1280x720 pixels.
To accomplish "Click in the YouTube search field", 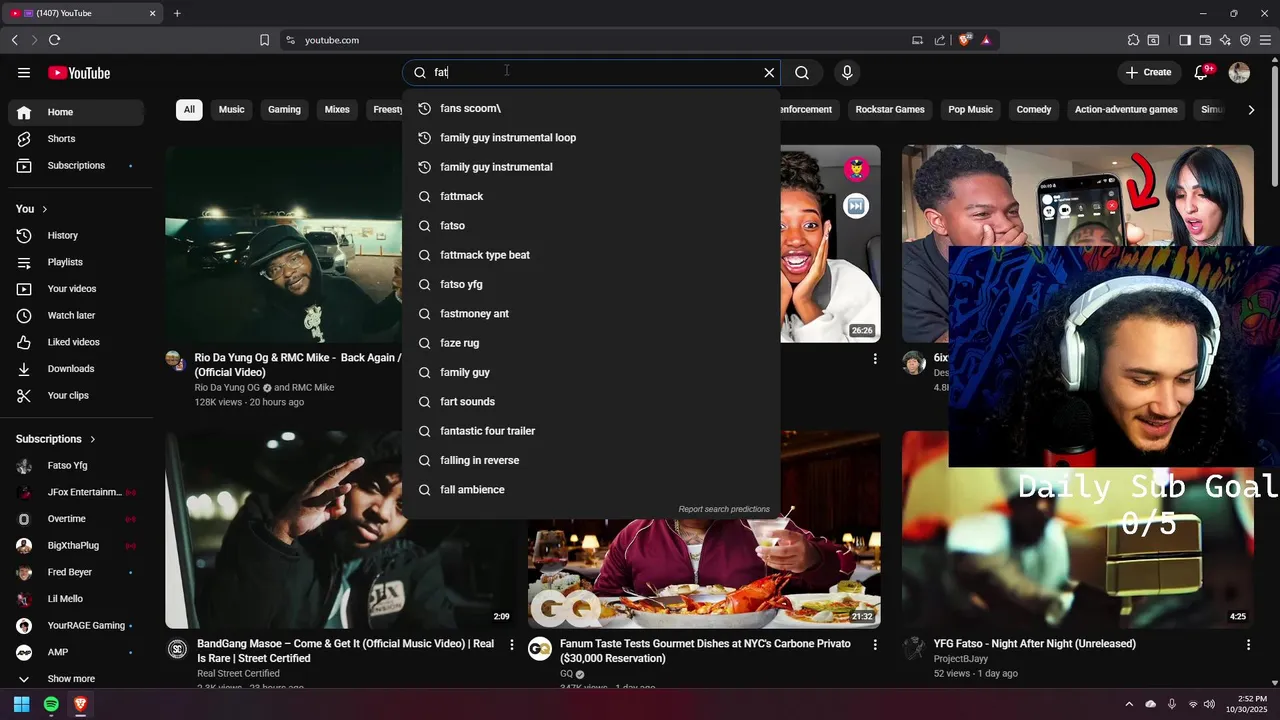I will click(x=592, y=72).
